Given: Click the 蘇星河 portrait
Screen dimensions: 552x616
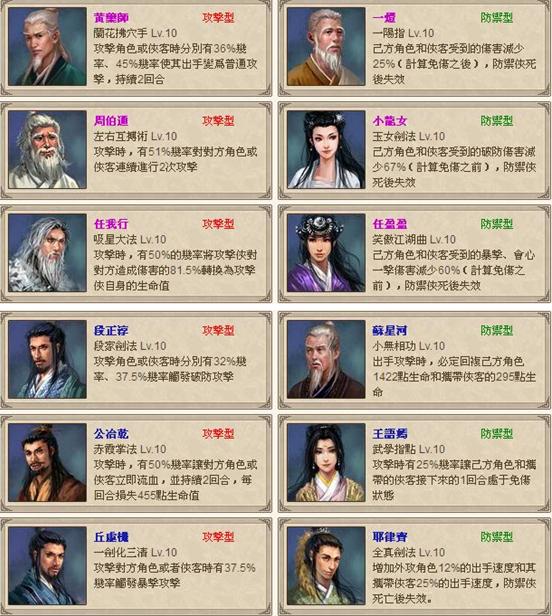Looking at the screenshot, I should [x=326, y=359].
